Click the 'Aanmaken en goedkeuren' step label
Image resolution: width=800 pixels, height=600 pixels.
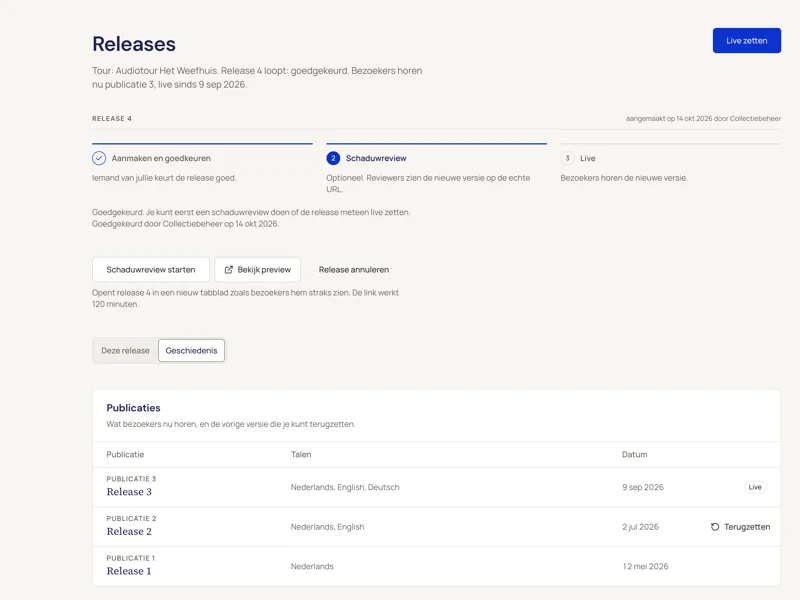tap(161, 158)
